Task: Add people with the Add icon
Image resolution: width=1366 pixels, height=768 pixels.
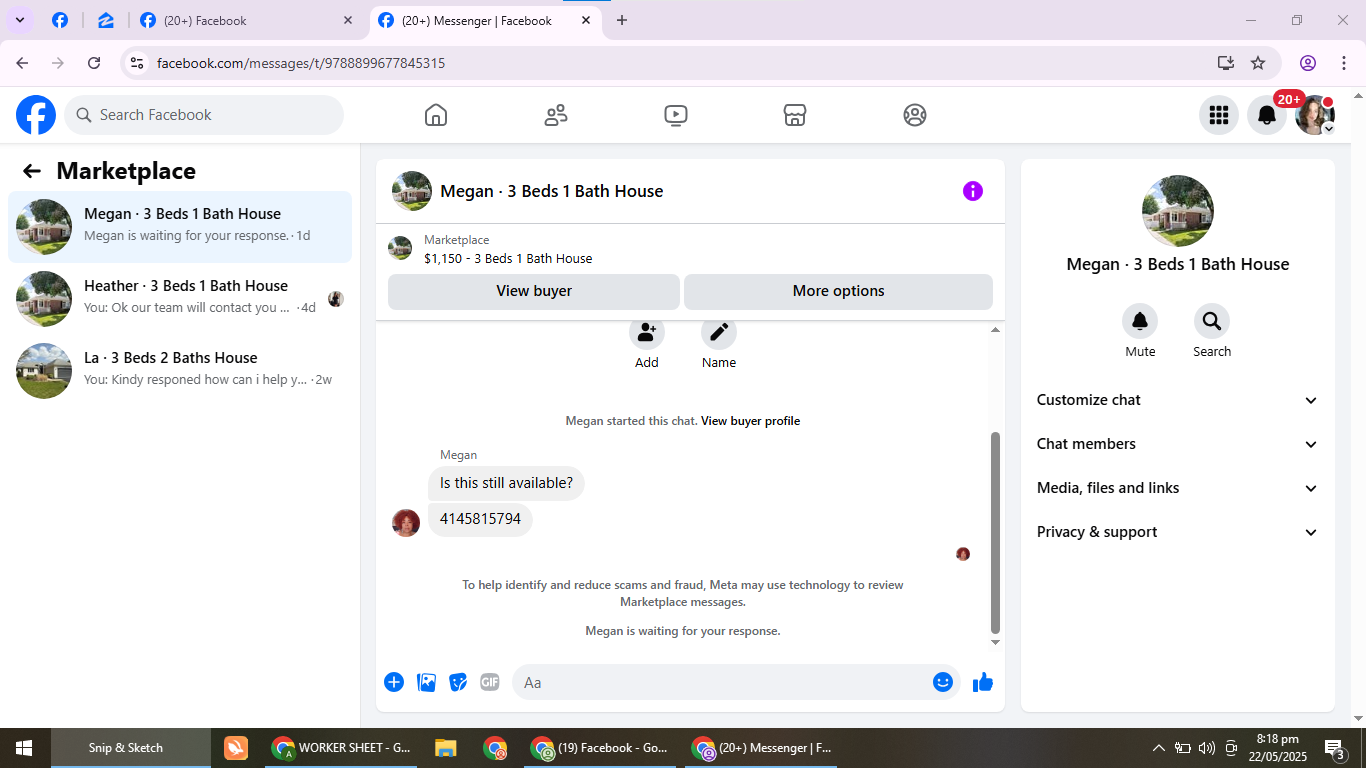Action: coord(647,331)
